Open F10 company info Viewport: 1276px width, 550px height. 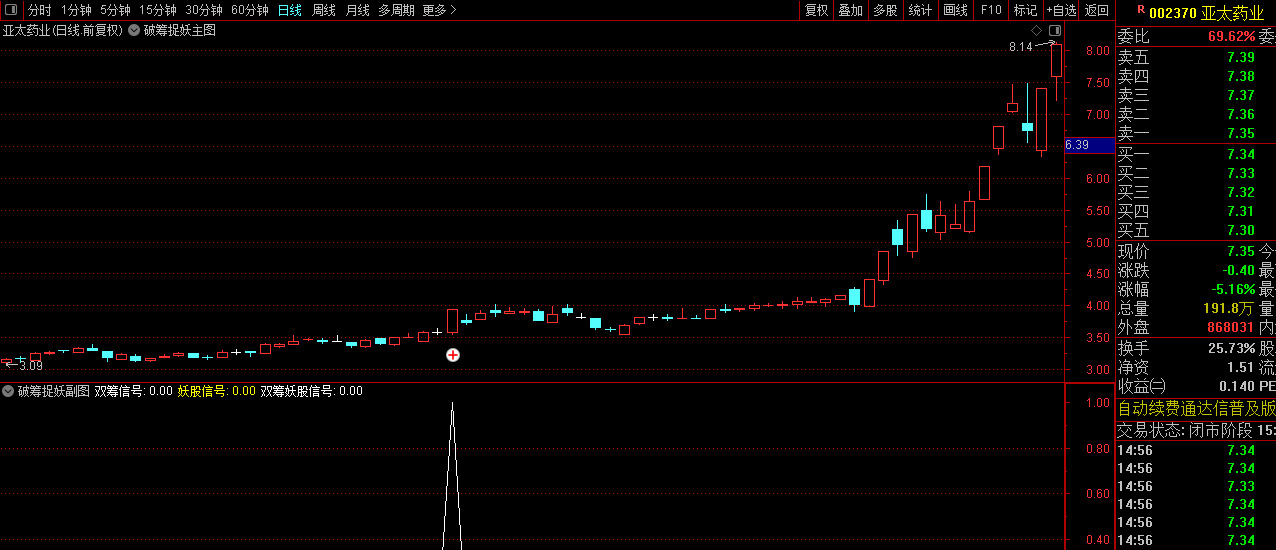click(991, 10)
